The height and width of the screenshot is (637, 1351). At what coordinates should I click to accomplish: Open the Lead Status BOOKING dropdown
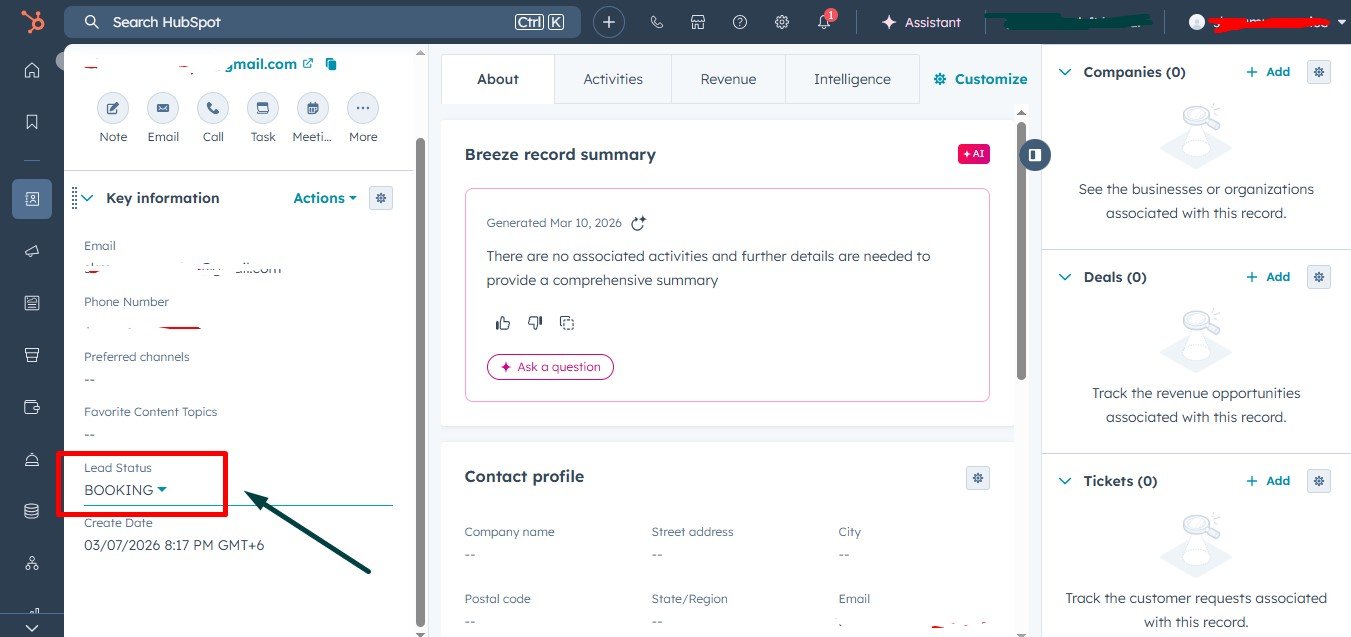click(126, 490)
